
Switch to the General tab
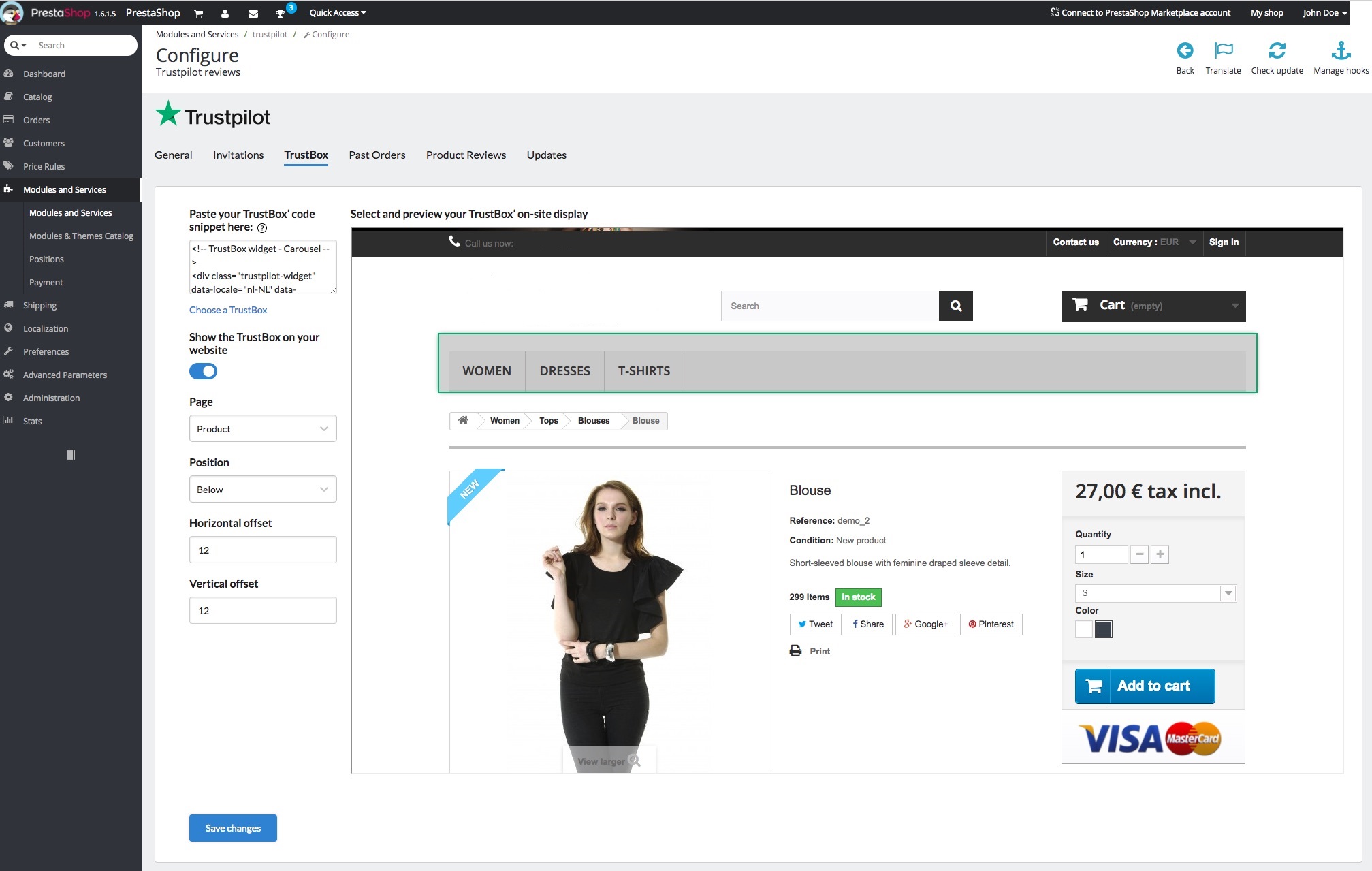point(174,155)
